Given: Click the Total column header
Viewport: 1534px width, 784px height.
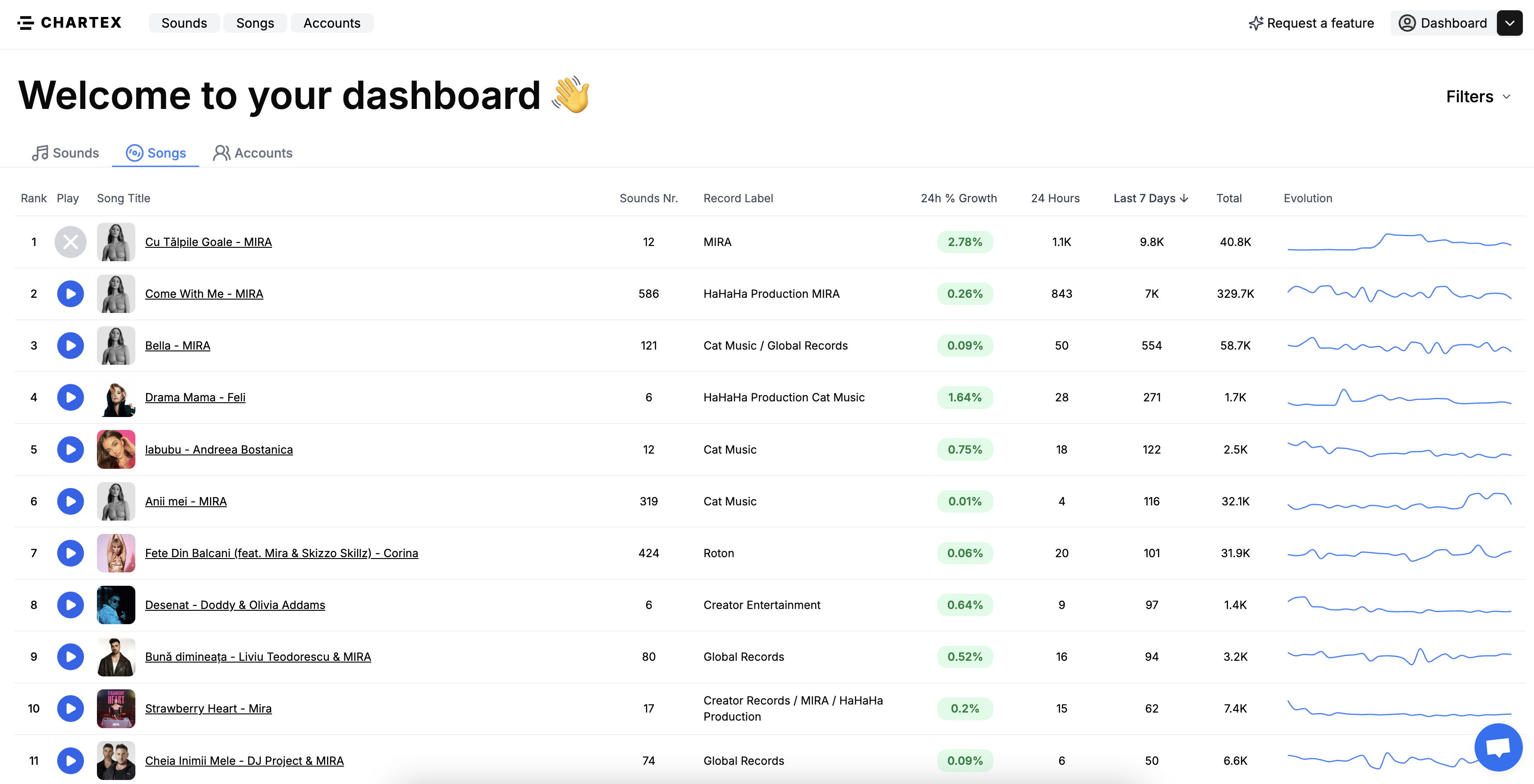Looking at the screenshot, I should click(1228, 198).
